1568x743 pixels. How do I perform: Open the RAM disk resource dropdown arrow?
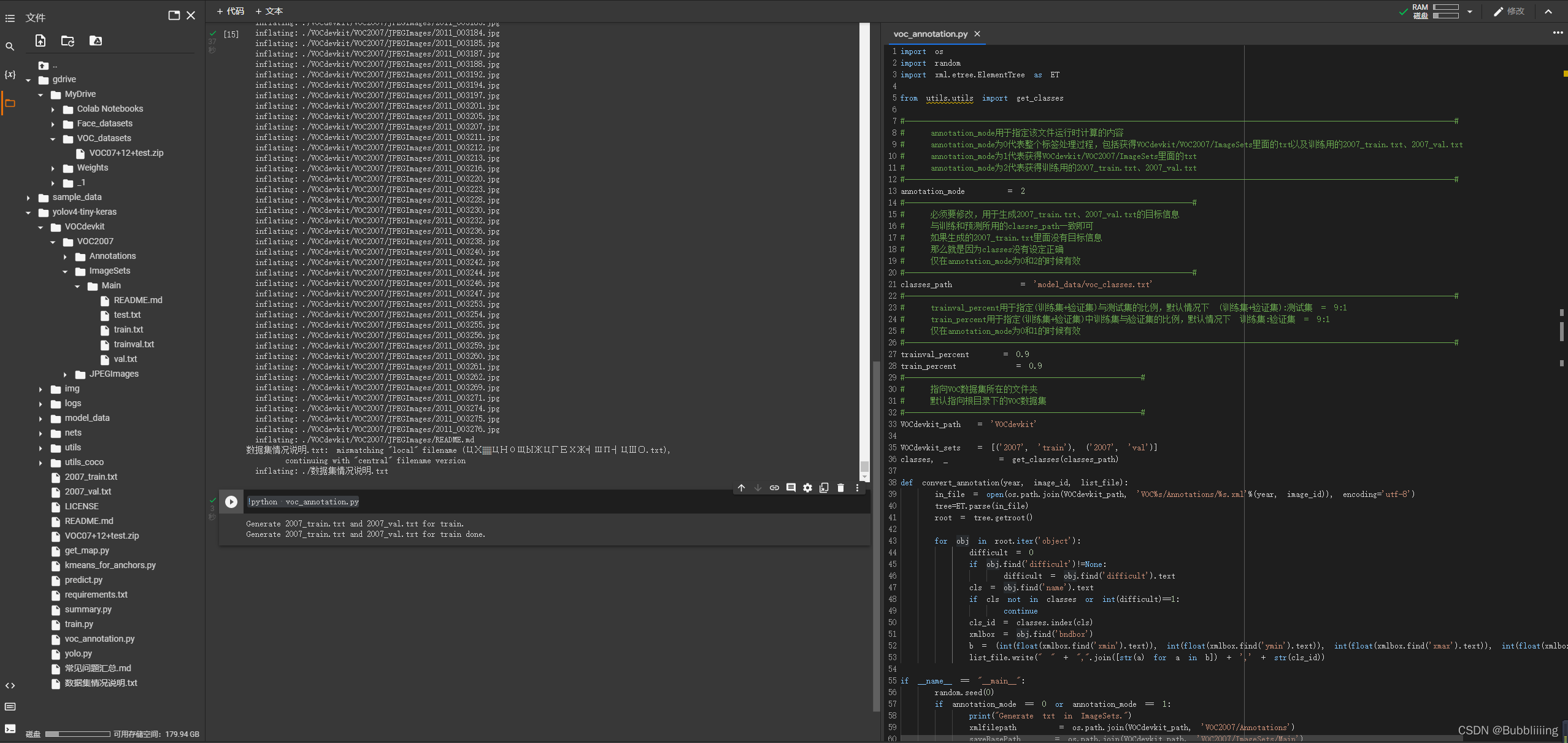(x=1470, y=12)
